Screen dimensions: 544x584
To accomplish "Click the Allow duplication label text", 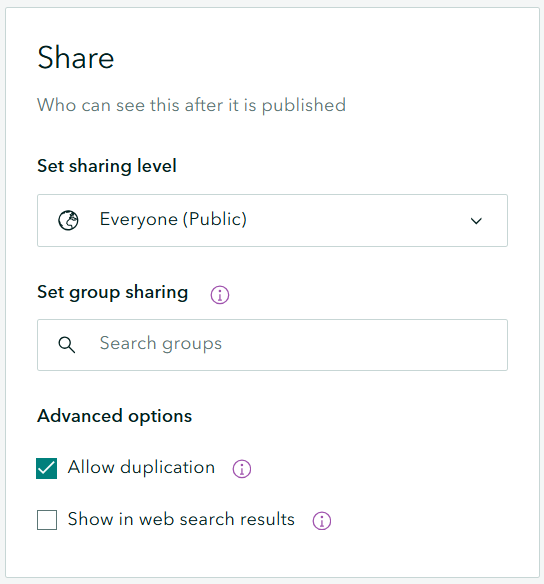I will (x=141, y=467).
